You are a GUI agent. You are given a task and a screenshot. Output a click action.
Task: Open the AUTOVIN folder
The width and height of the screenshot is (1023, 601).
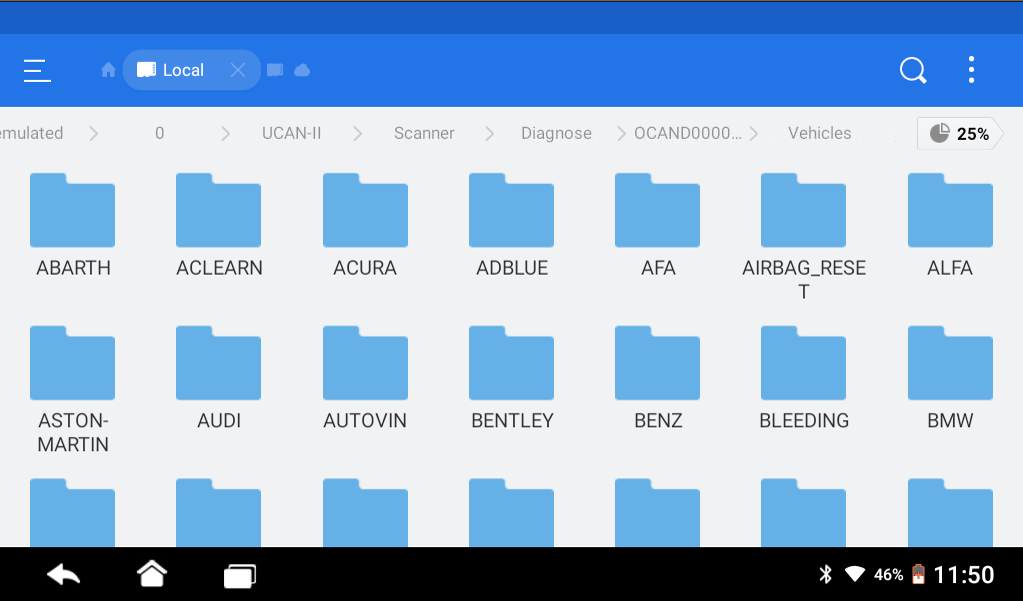click(x=365, y=378)
